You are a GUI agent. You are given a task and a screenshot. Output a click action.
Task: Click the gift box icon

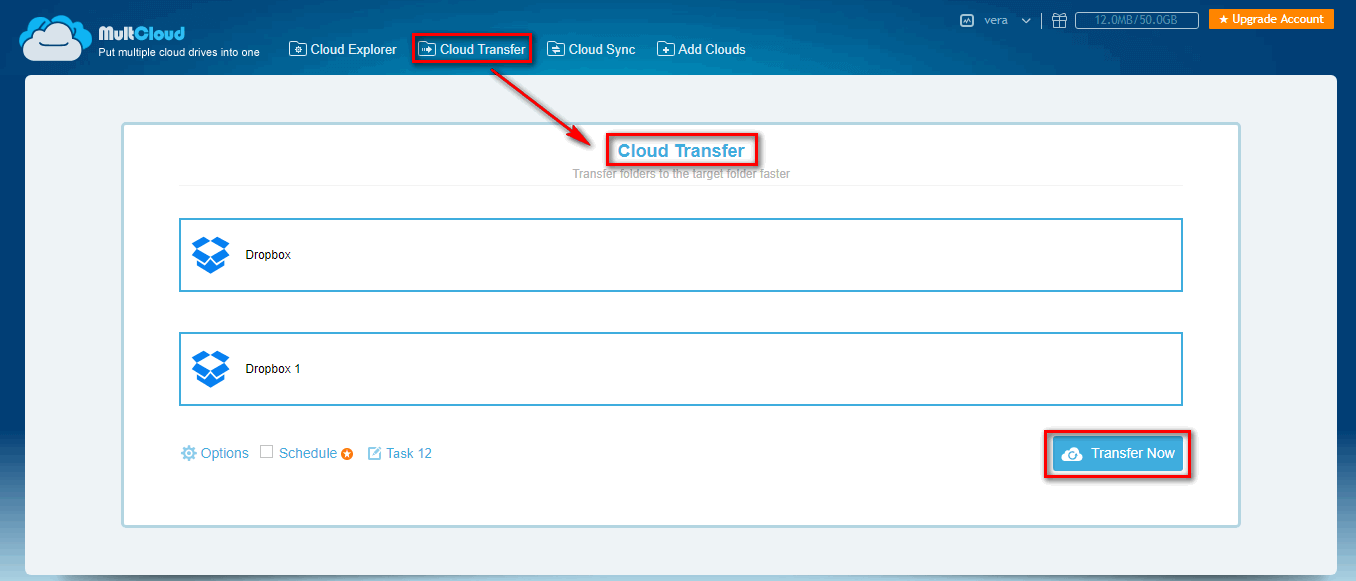click(1059, 20)
